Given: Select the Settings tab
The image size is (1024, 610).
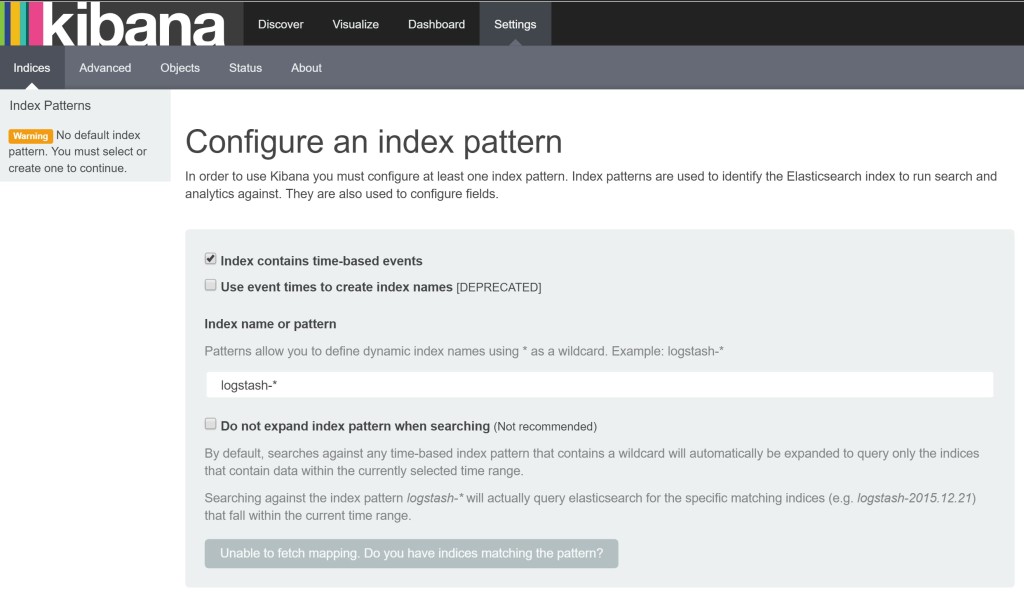Looking at the screenshot, I should [x=515, y=24].
